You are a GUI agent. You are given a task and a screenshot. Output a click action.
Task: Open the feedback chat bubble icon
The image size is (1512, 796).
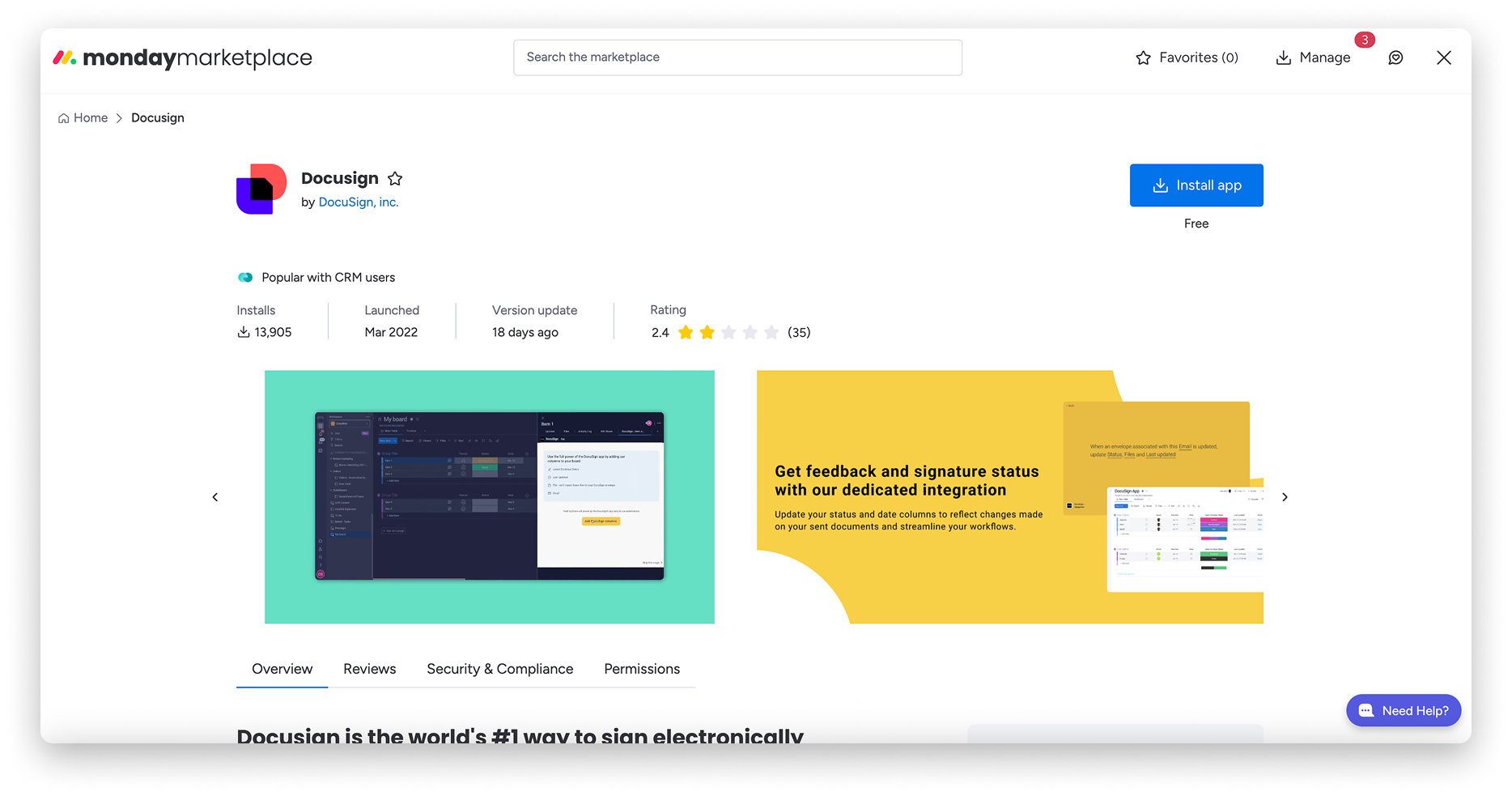[1395, 57]
